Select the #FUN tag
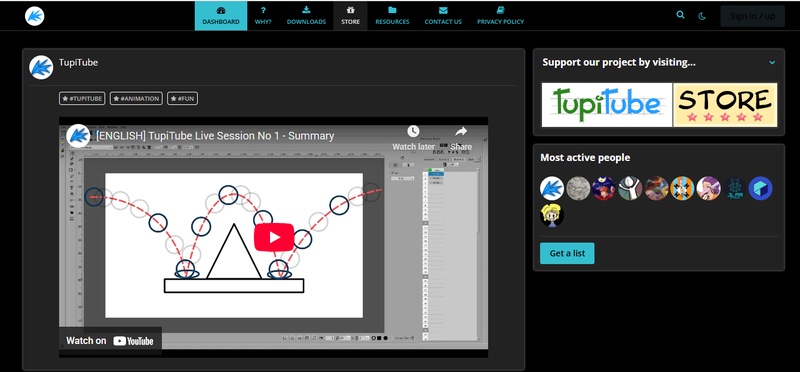 point(182,98)
